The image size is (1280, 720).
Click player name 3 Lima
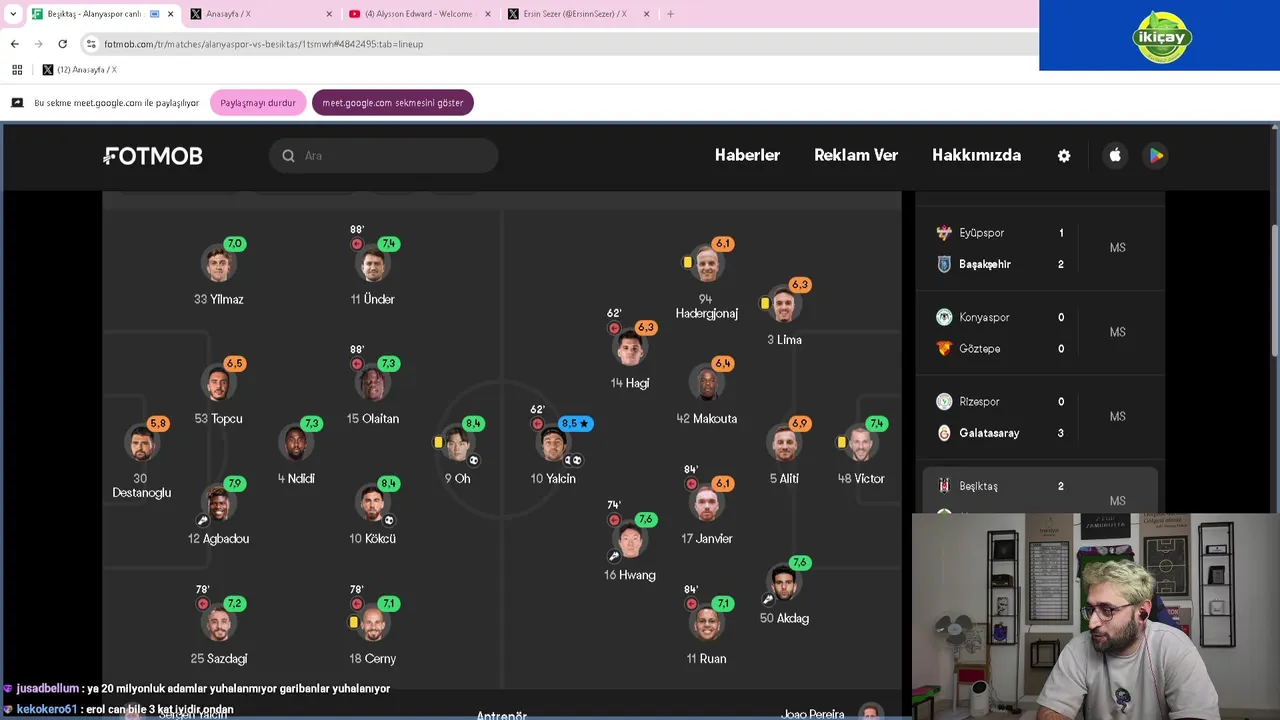click(784, 340)
